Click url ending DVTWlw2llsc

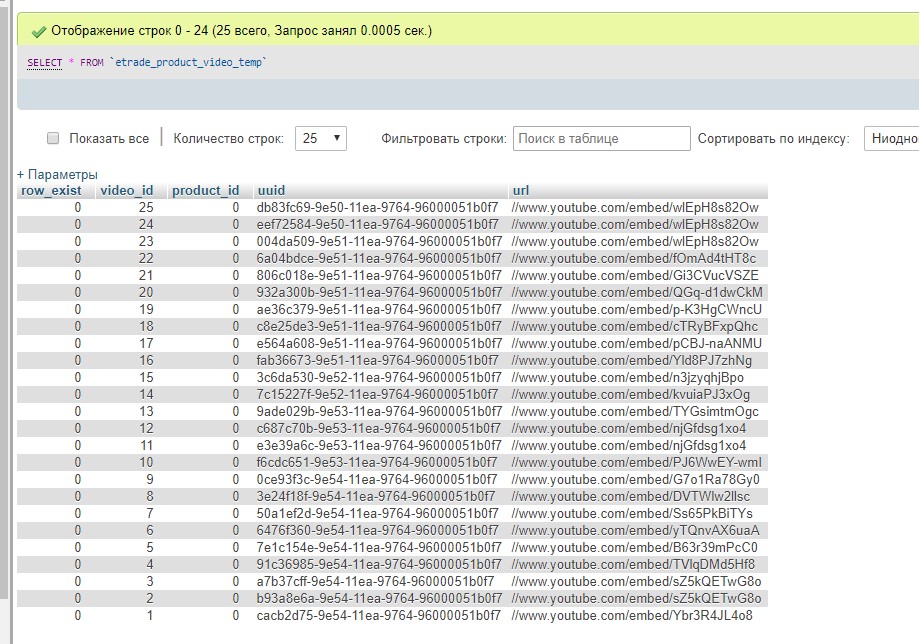pyautogui.click(x=631, y=496)
